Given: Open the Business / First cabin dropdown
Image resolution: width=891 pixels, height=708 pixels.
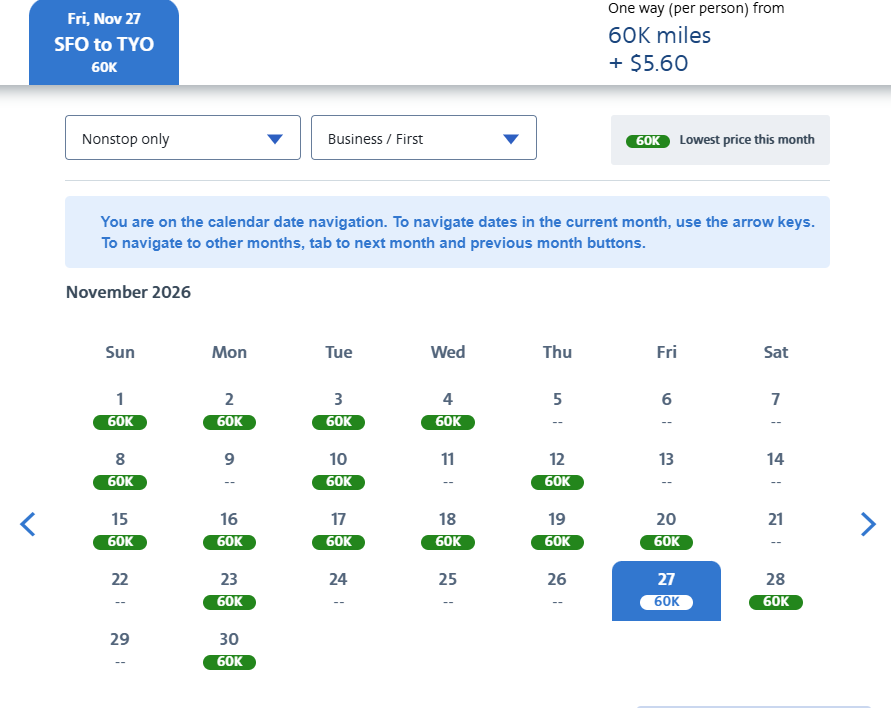Looking at the screenshot, I should coord(423,138).
